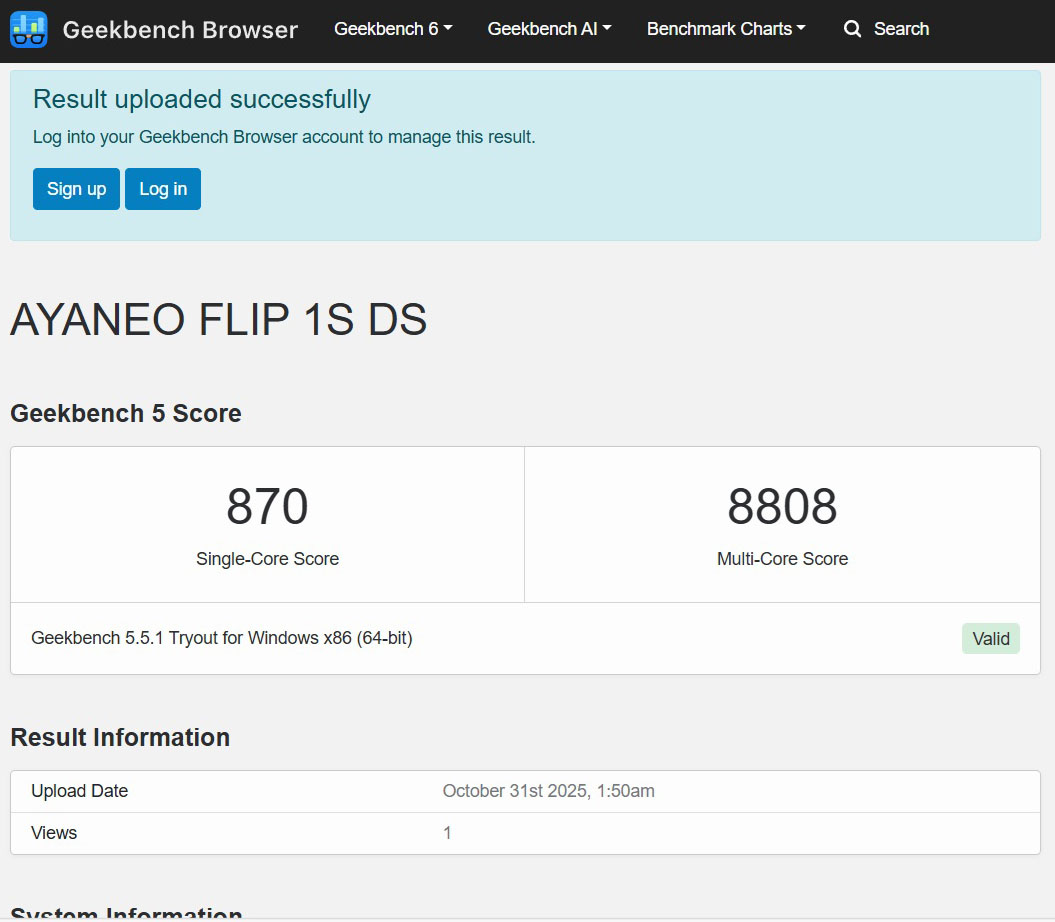Open the Benchmark Charts dropdown

726,29
